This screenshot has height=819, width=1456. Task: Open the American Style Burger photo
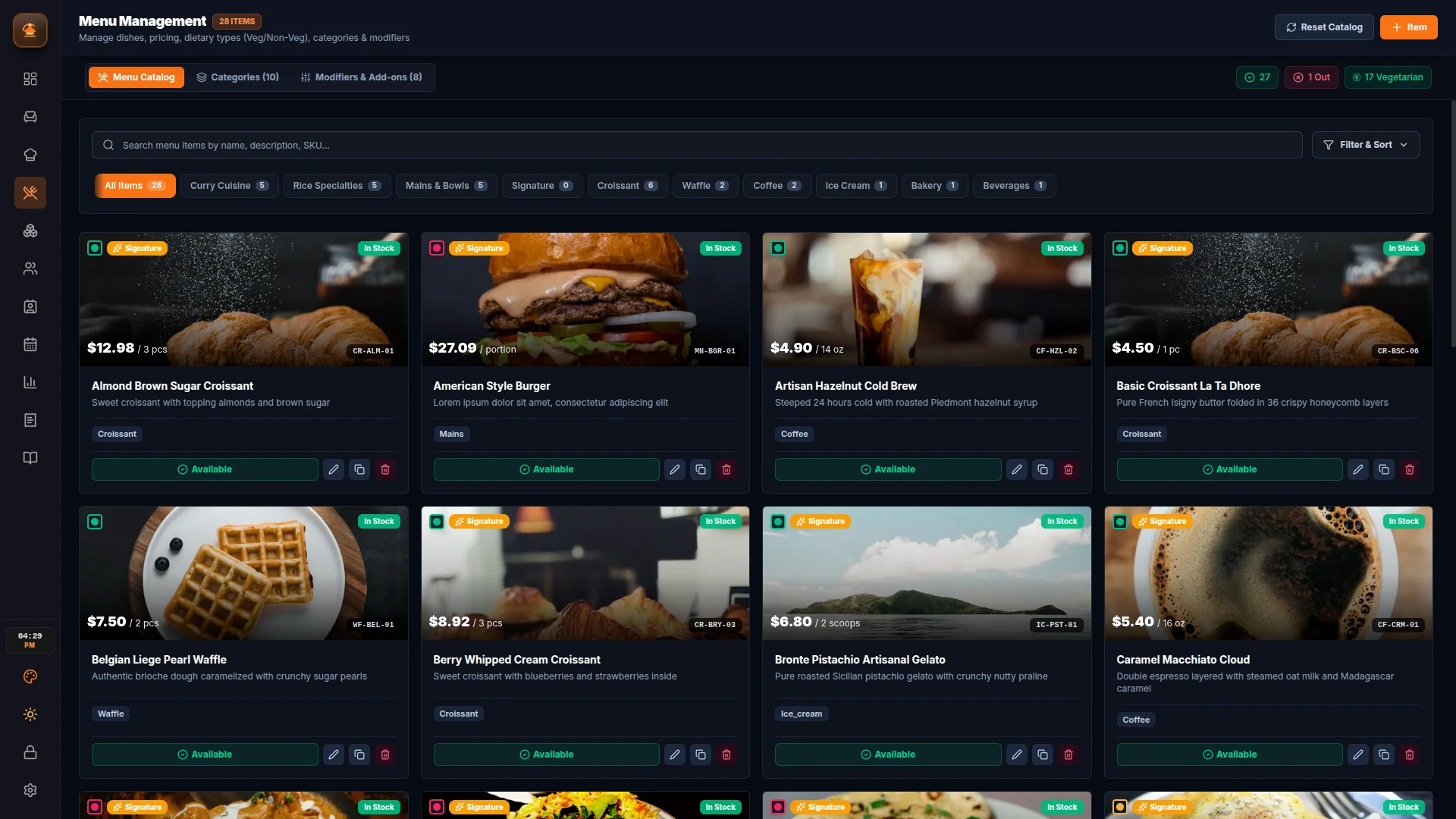[585, 300]
